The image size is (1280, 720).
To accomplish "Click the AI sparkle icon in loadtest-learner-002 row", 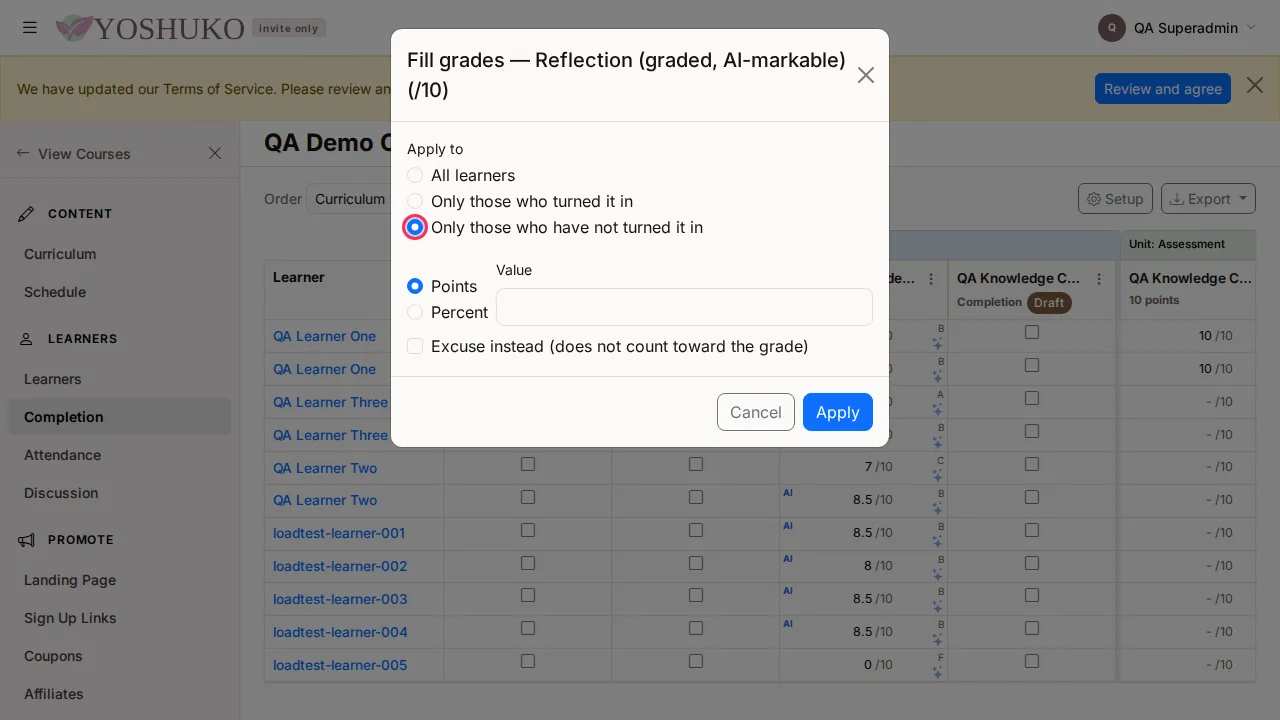I will tap(937, 574).
